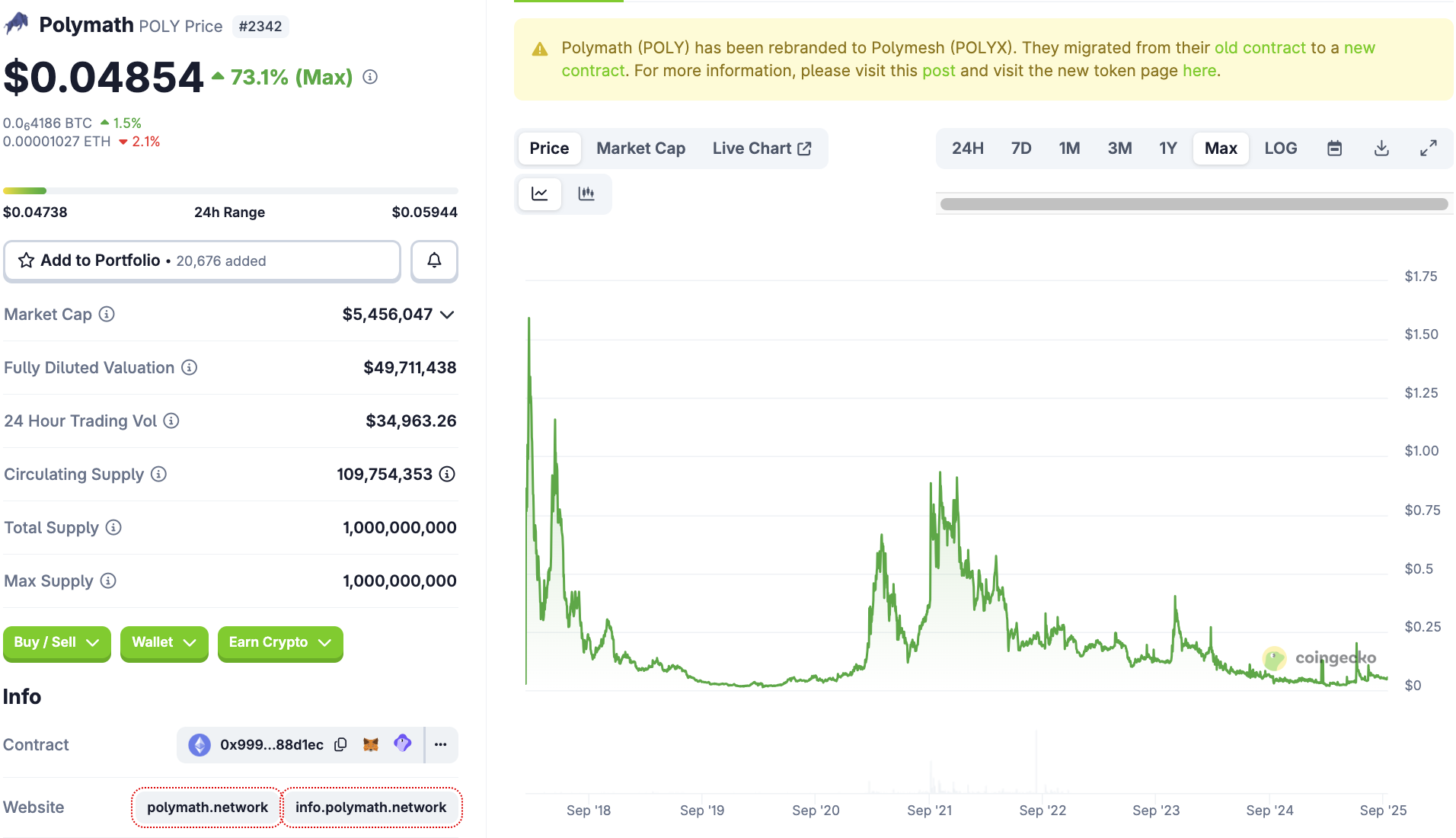Click the warning triangle in rebrand notice
The height and width of the screenshot is (838, 1456).
click(x=540, y=50)
